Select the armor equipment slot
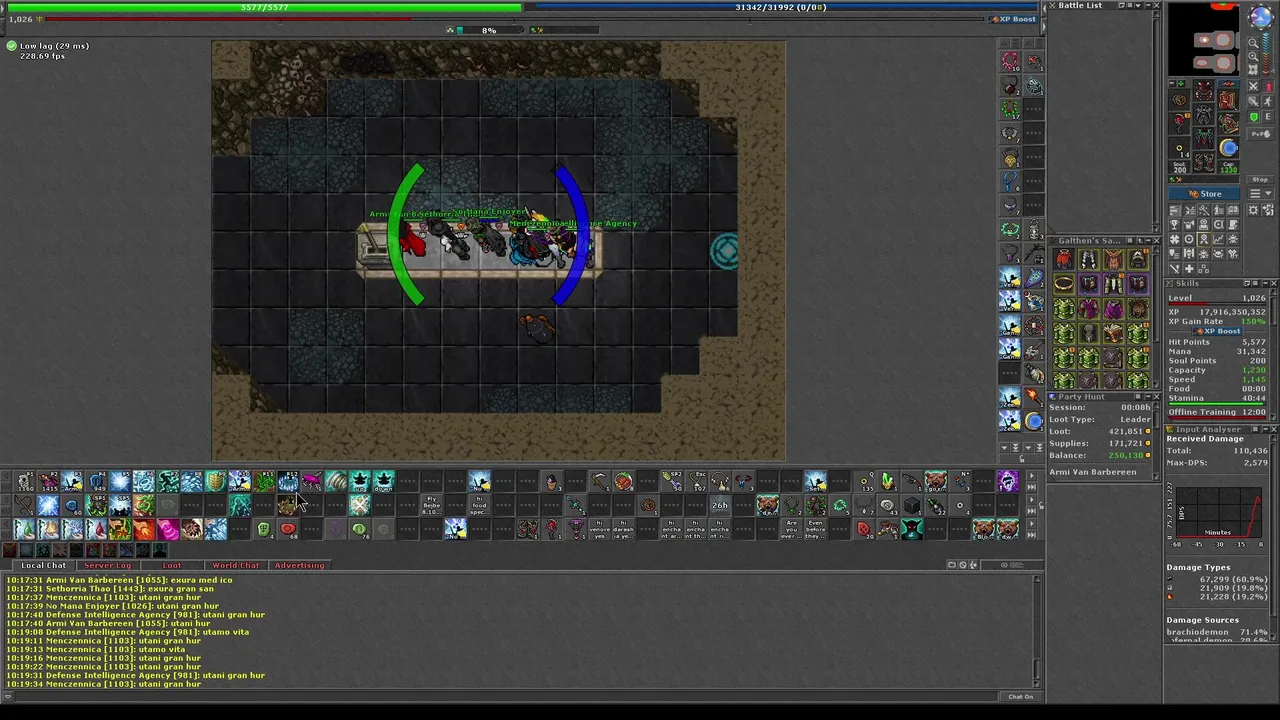This screenshot has width=1280, height=720. [x=1203, y=113]
